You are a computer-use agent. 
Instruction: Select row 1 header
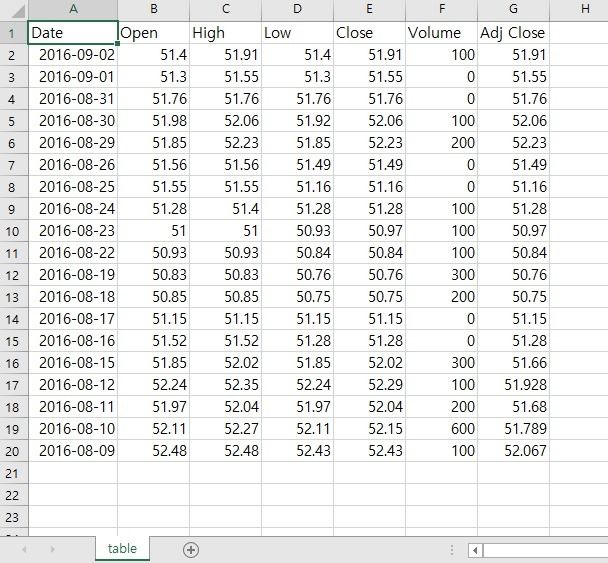(x=14, y=33)
